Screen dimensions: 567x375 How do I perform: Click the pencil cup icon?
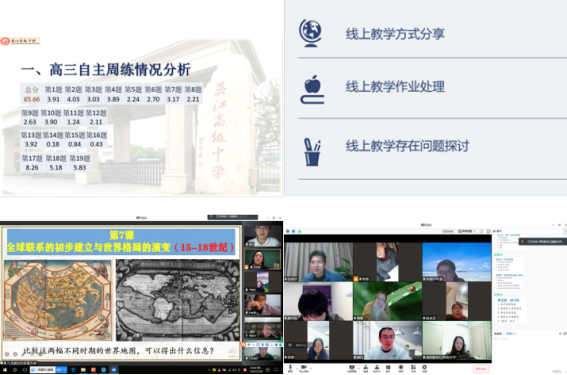pyautogui.click(x=312, y=152)
